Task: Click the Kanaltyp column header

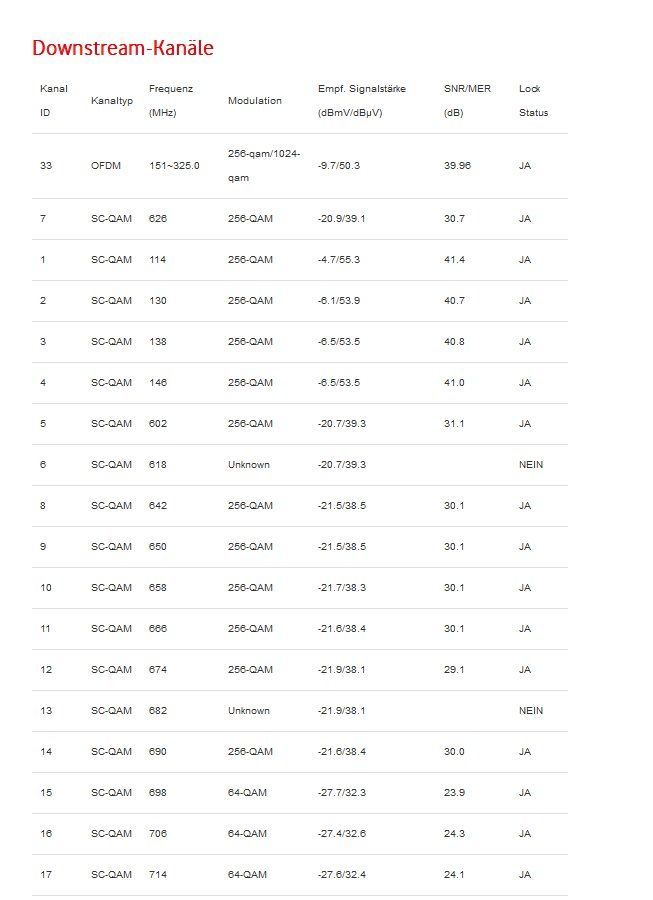Action: [x=111, y=101]
